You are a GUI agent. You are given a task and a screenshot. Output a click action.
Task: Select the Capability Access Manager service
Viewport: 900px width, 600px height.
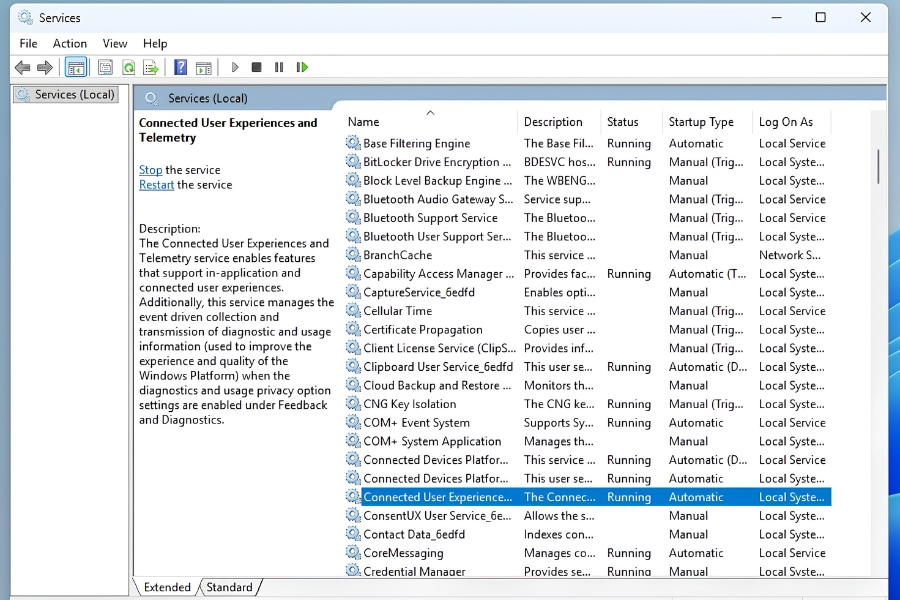(x=588, y=274)
